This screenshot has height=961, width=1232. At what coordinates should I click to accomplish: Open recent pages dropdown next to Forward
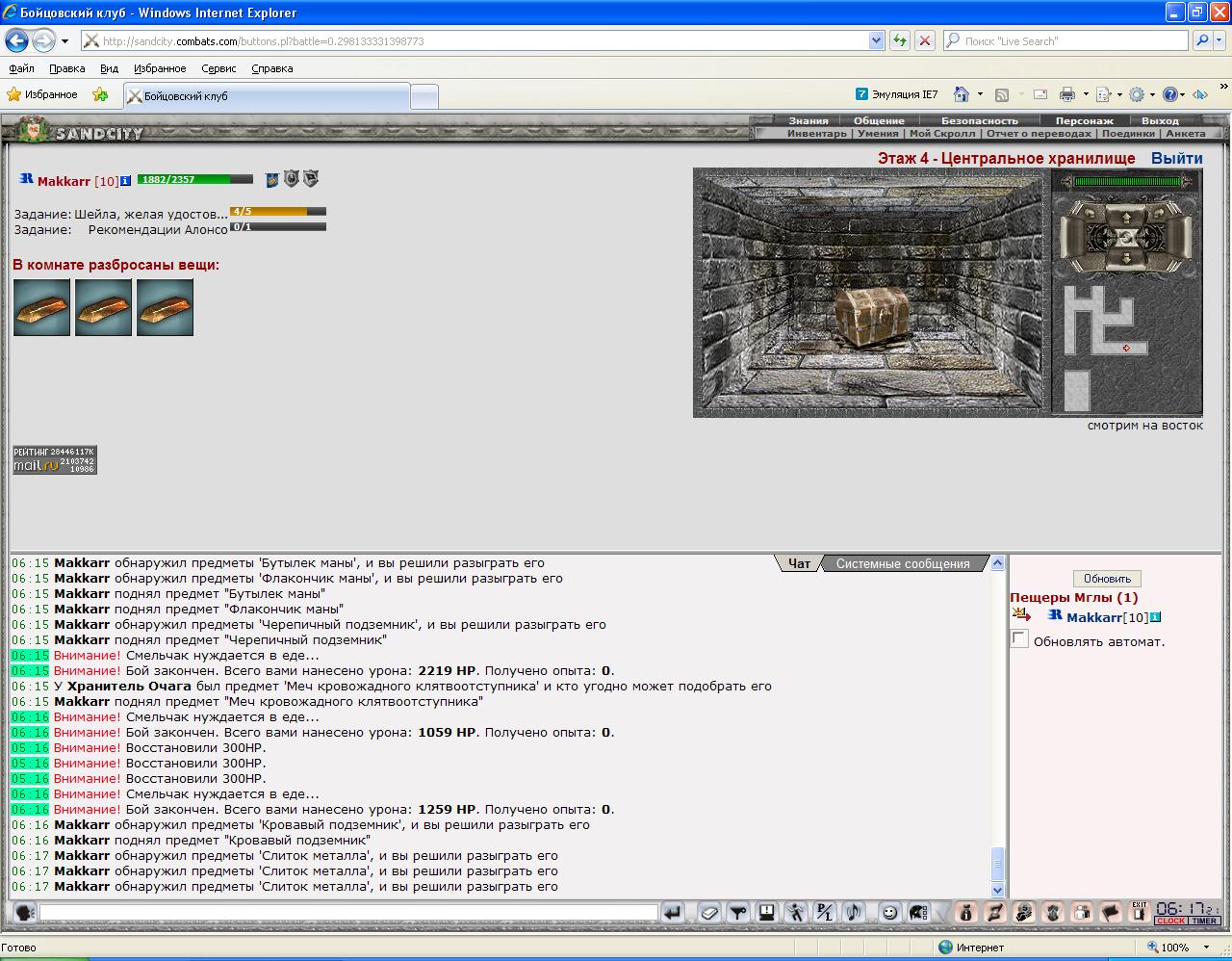64,41
